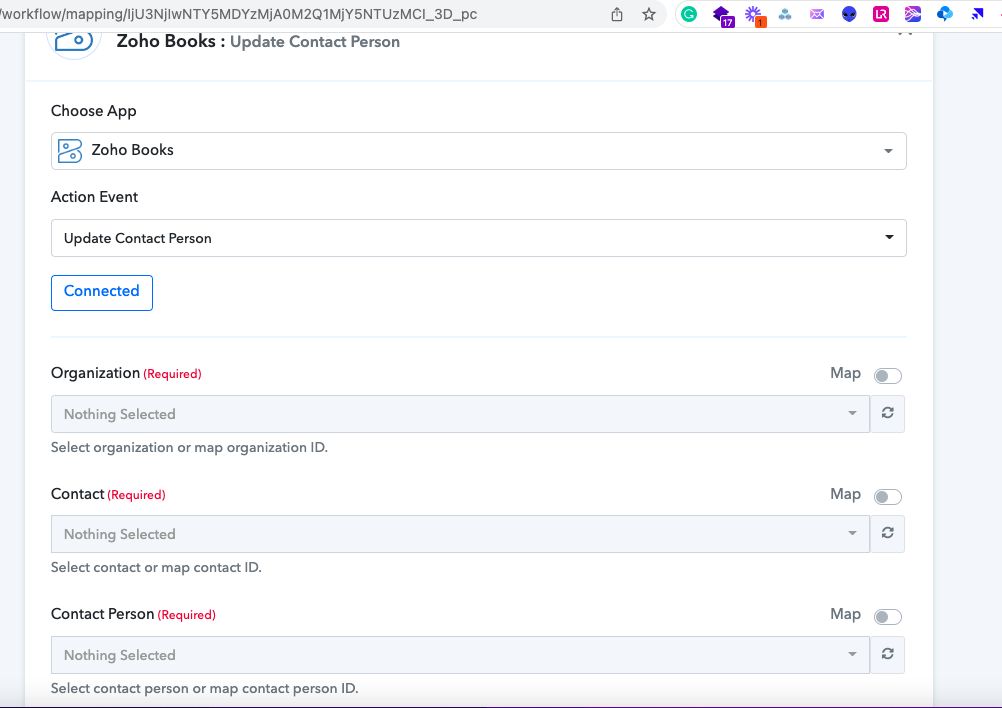Click the Zoho Books : Update Contact Person title
Image resolution: width=1002 pixels, height=708 pixels.
pos(258,42)
